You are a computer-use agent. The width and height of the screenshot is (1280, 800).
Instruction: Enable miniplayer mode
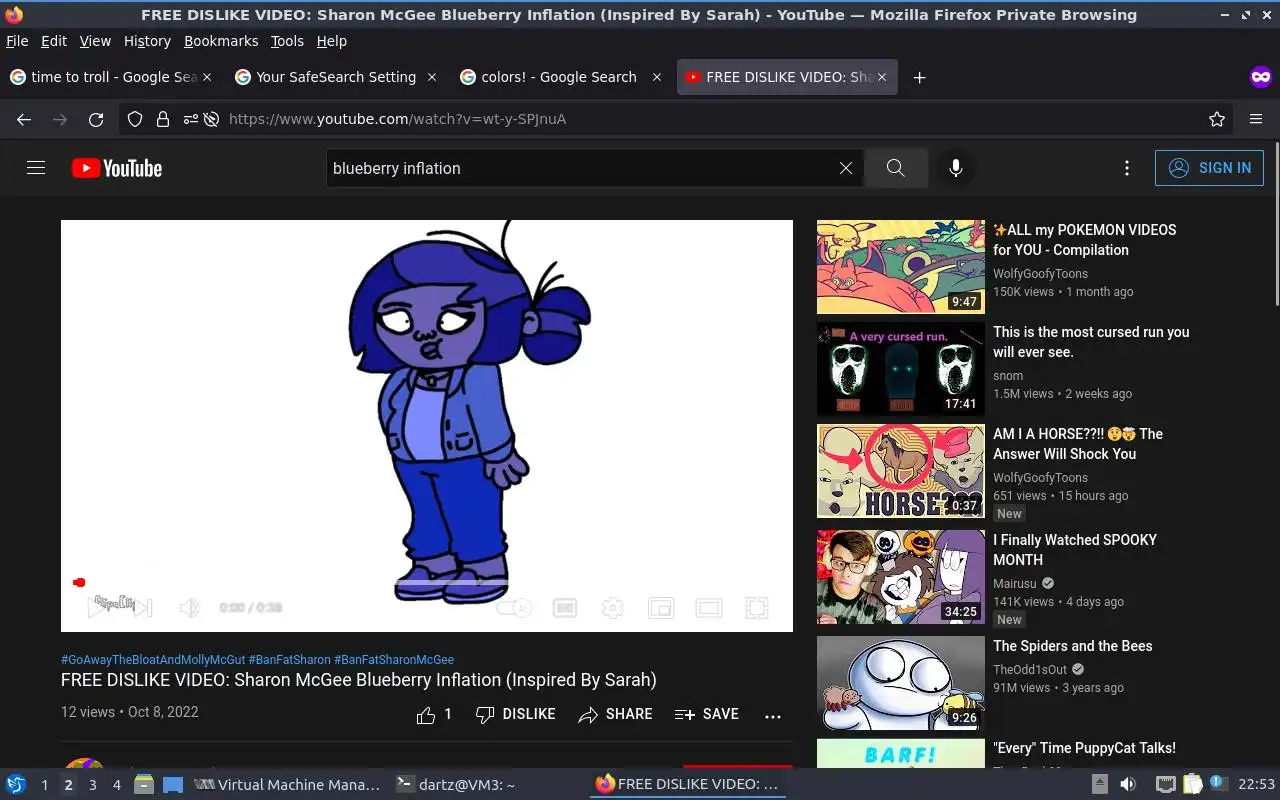[661, 607]
